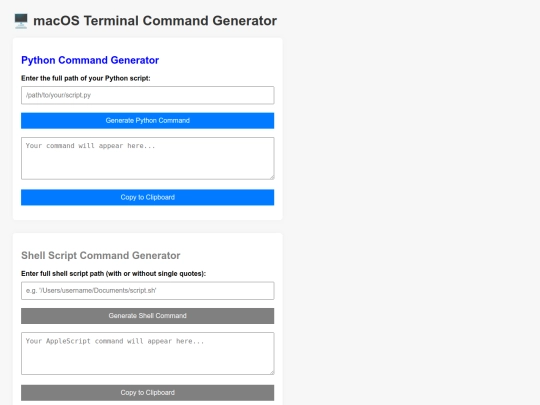Click the Python script path input field
Viewport: 540px width, 405px height.
(147, 95)
